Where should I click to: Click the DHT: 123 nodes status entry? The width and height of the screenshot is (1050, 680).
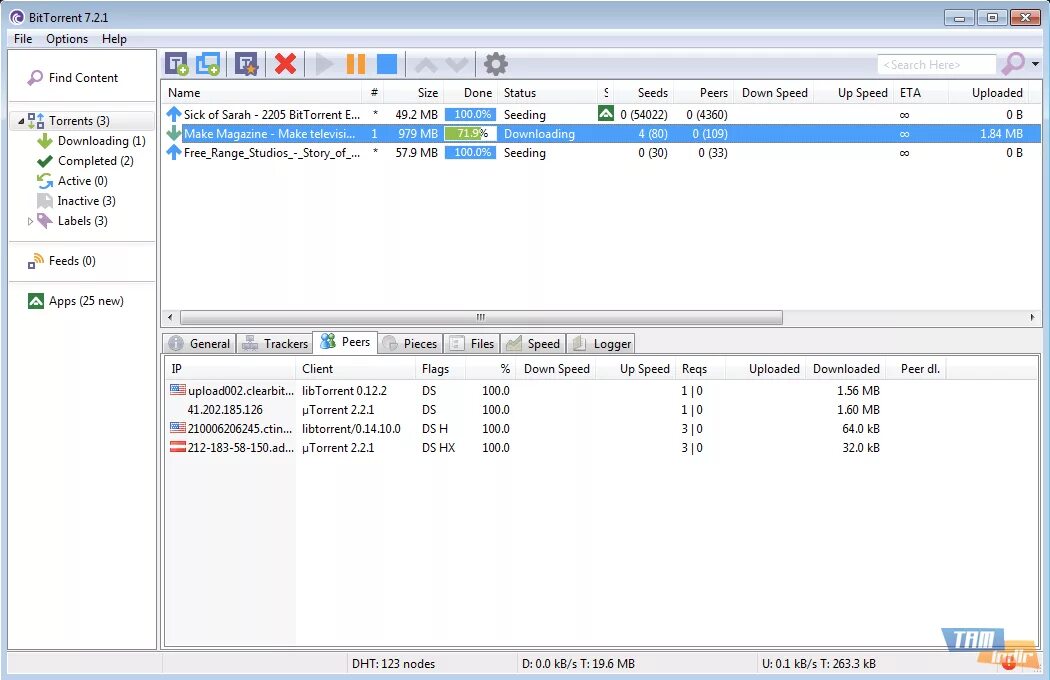394,664
